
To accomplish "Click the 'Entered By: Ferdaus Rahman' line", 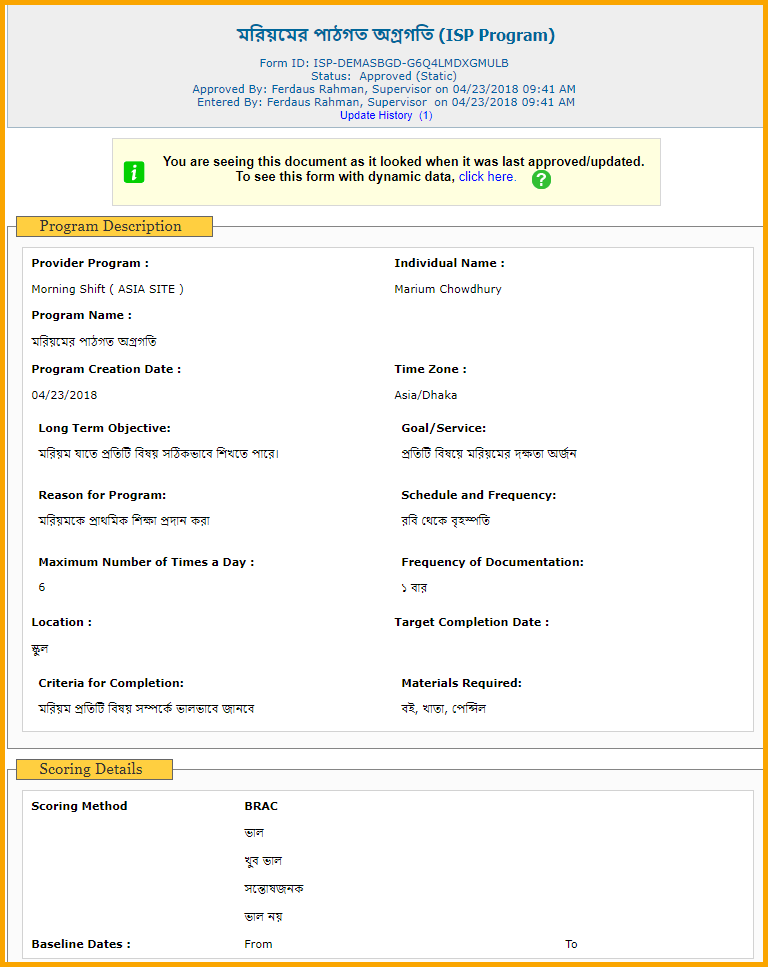I will click(386, 102).
